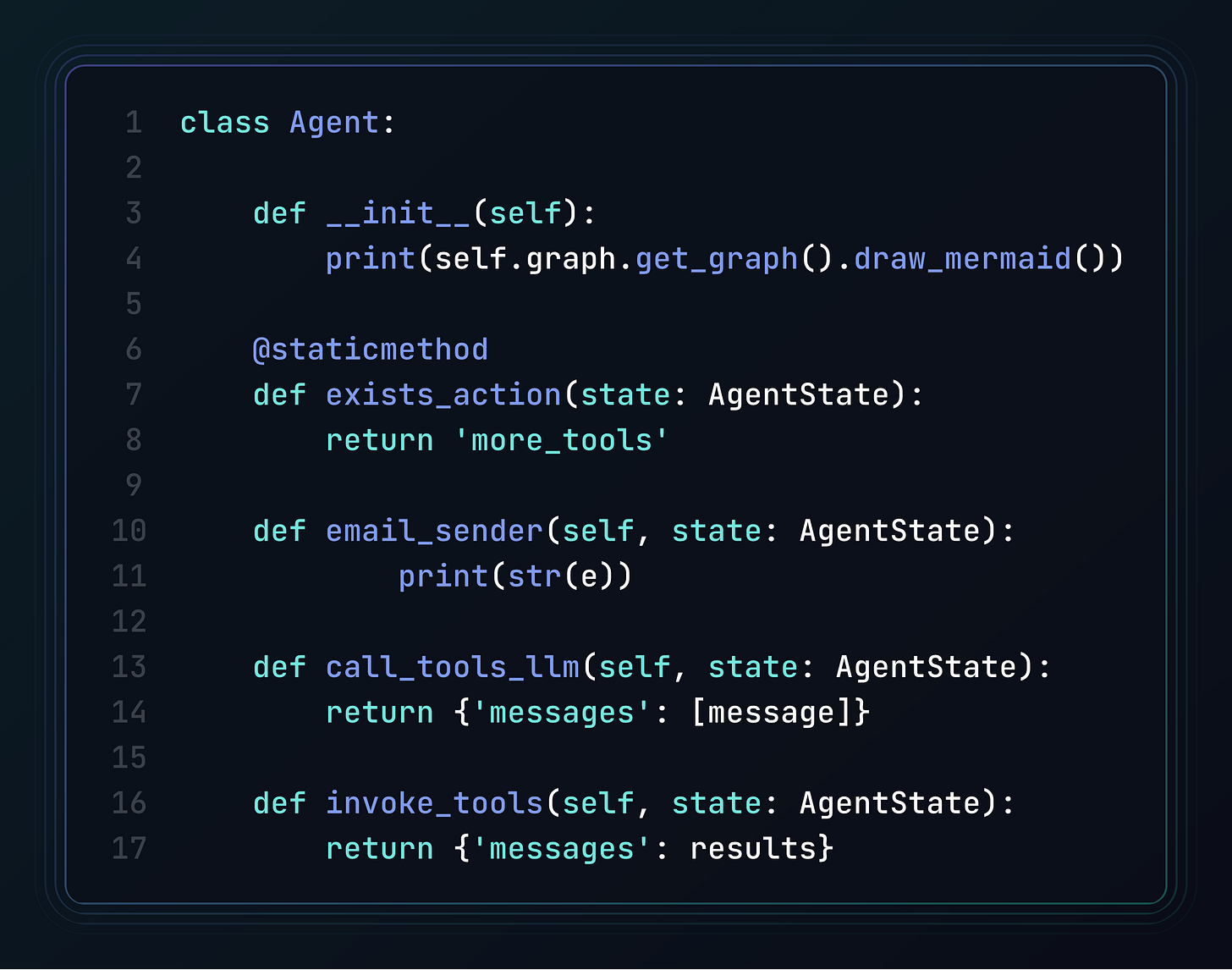Click gutter line number 16
Image resolution: width=1232 pixels, height=970 pixels.
(x=129, y=803)
